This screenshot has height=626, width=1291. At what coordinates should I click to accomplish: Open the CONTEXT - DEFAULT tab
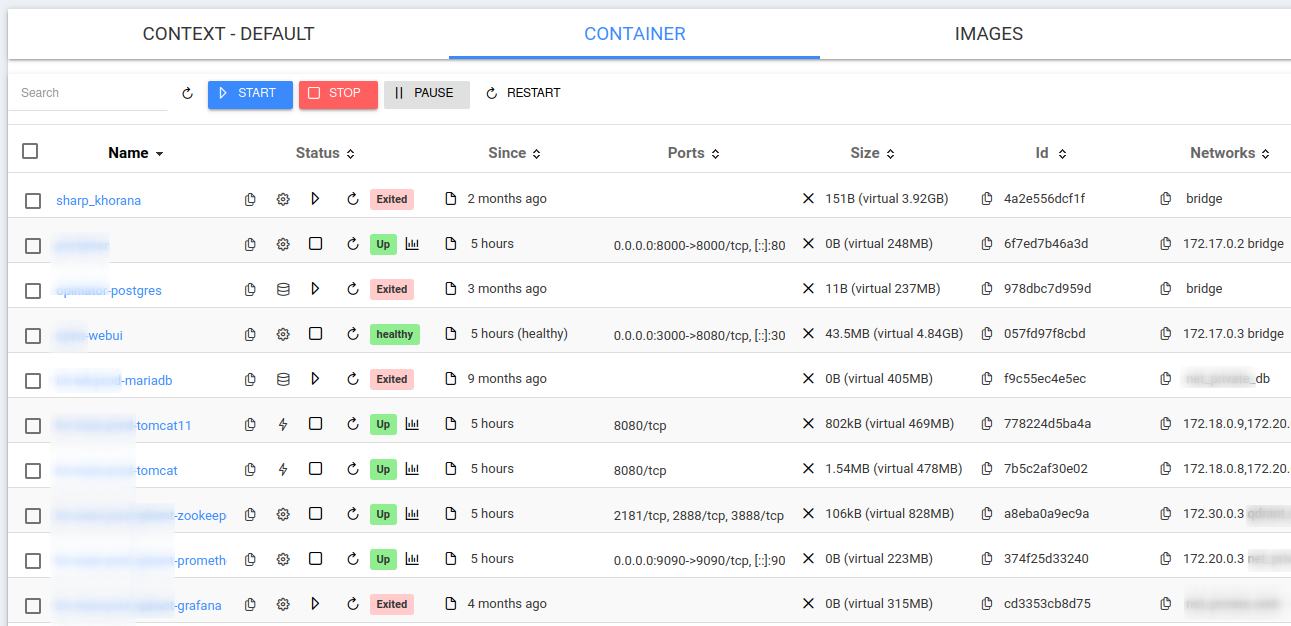tap(228, 34)
